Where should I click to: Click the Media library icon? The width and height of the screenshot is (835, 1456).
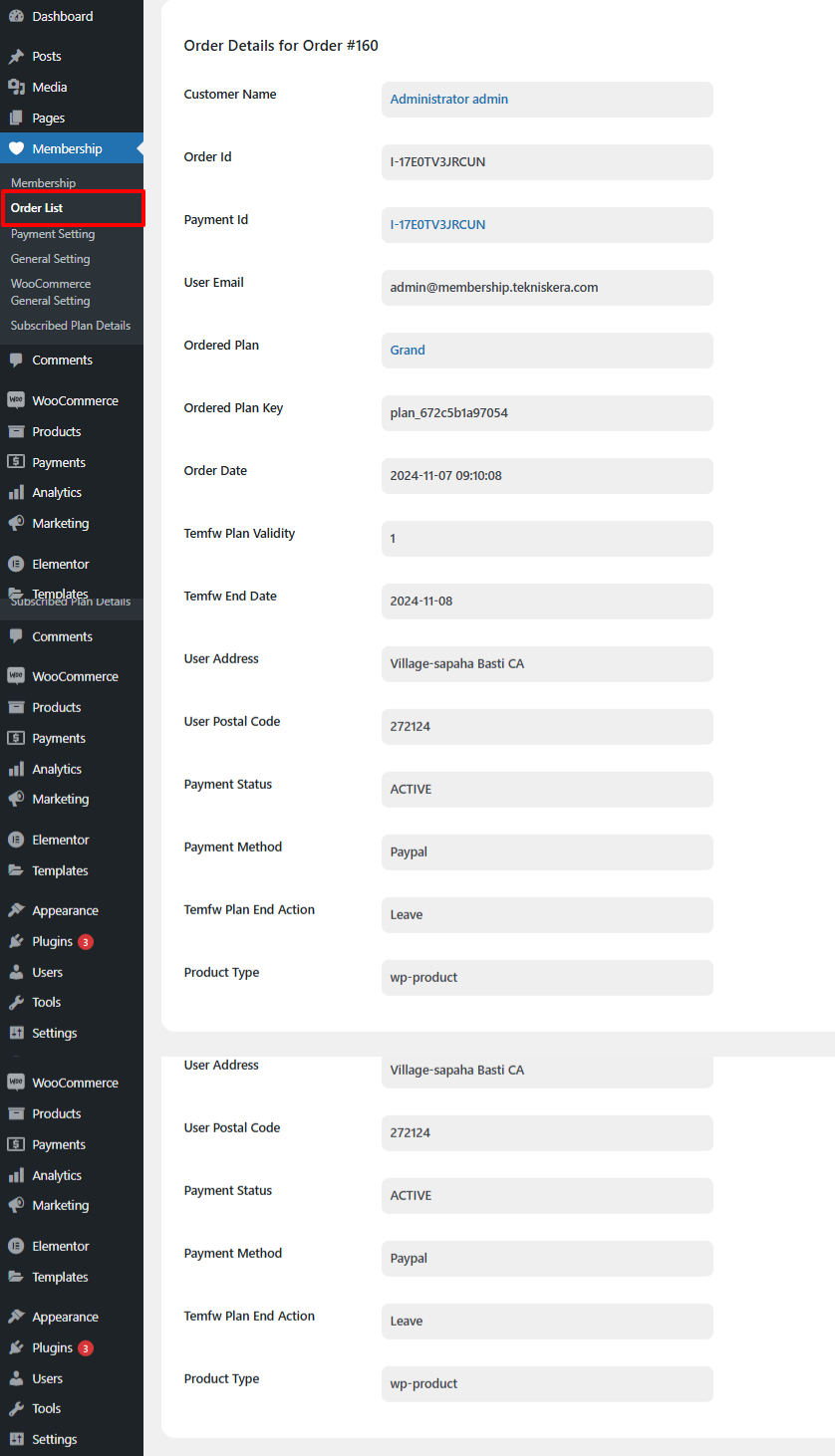(16, 88)
